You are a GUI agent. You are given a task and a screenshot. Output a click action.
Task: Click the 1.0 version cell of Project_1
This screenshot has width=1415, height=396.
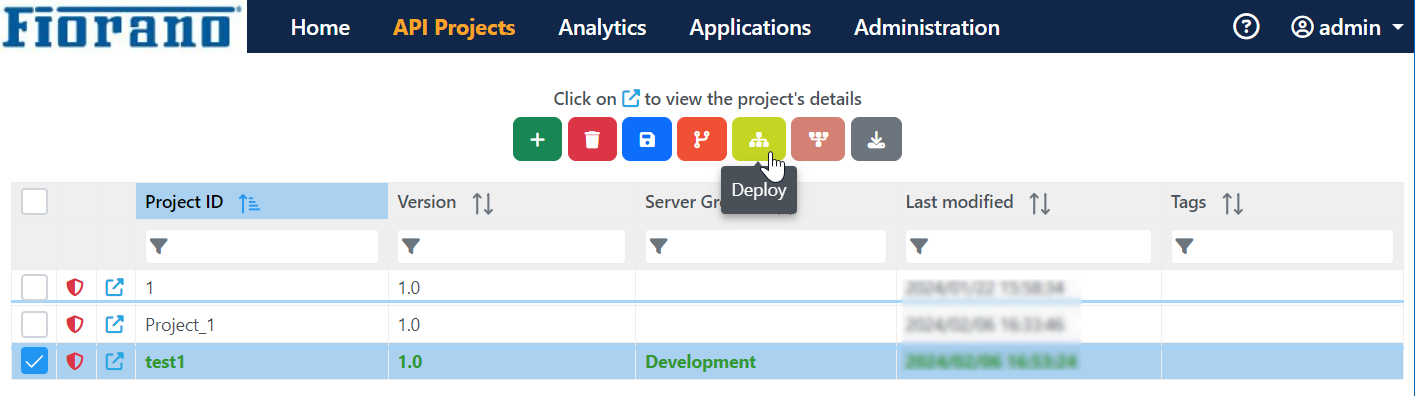coord(512,325)
